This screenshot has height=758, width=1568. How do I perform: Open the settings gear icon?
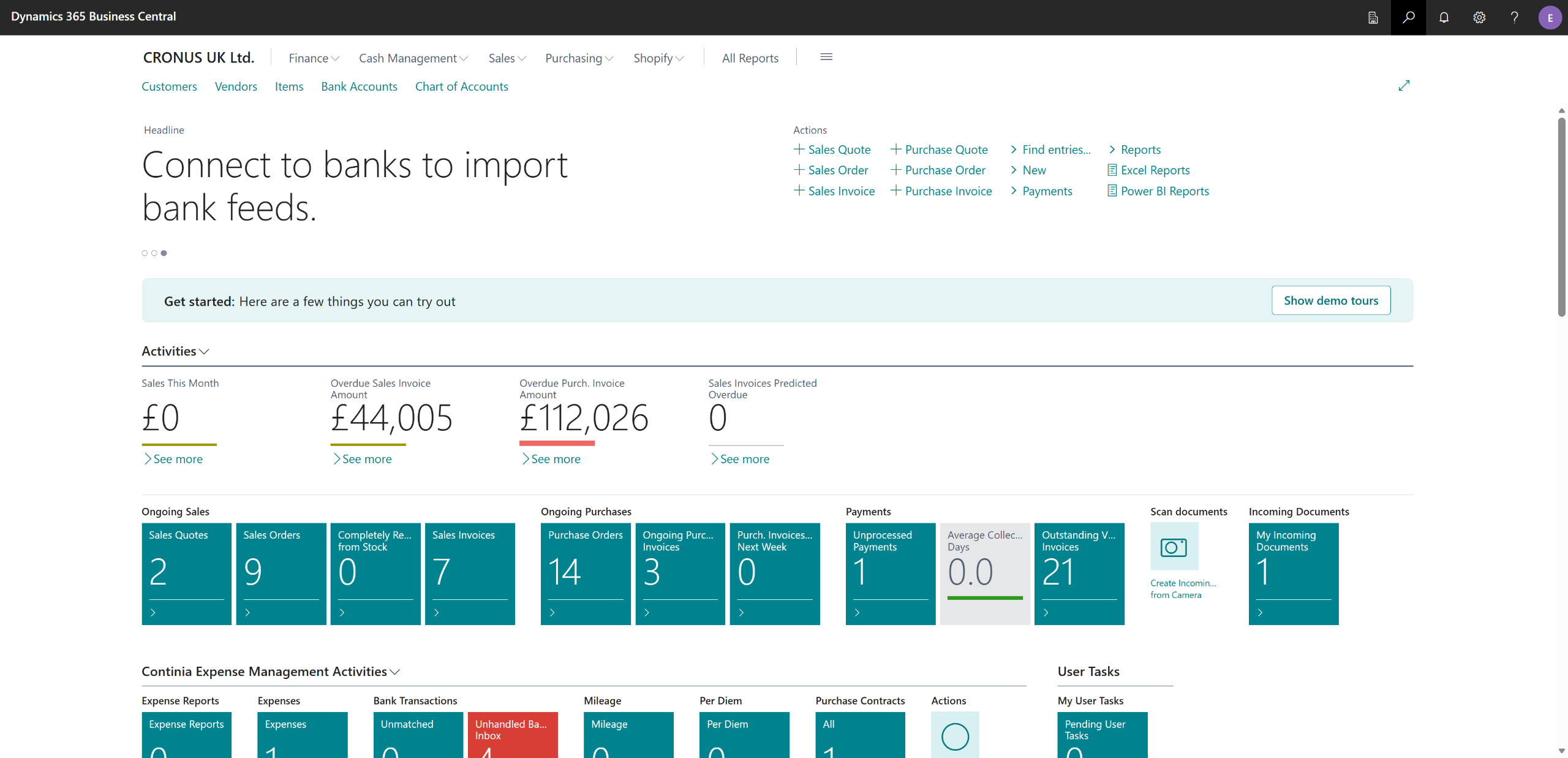(x=1479, y=17)
